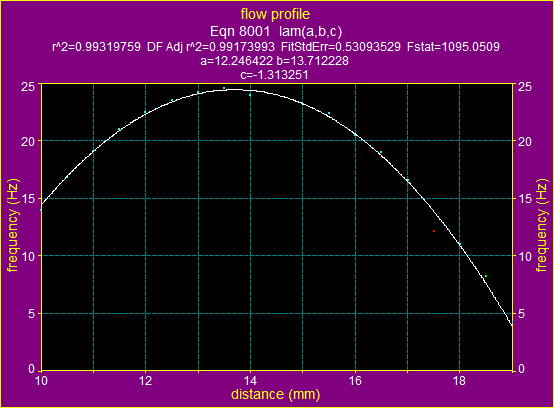Viewport: 554px width, 408px height.
Task: Click the right 'frequency (Hz)' axis label
Action: click(542, 226)
